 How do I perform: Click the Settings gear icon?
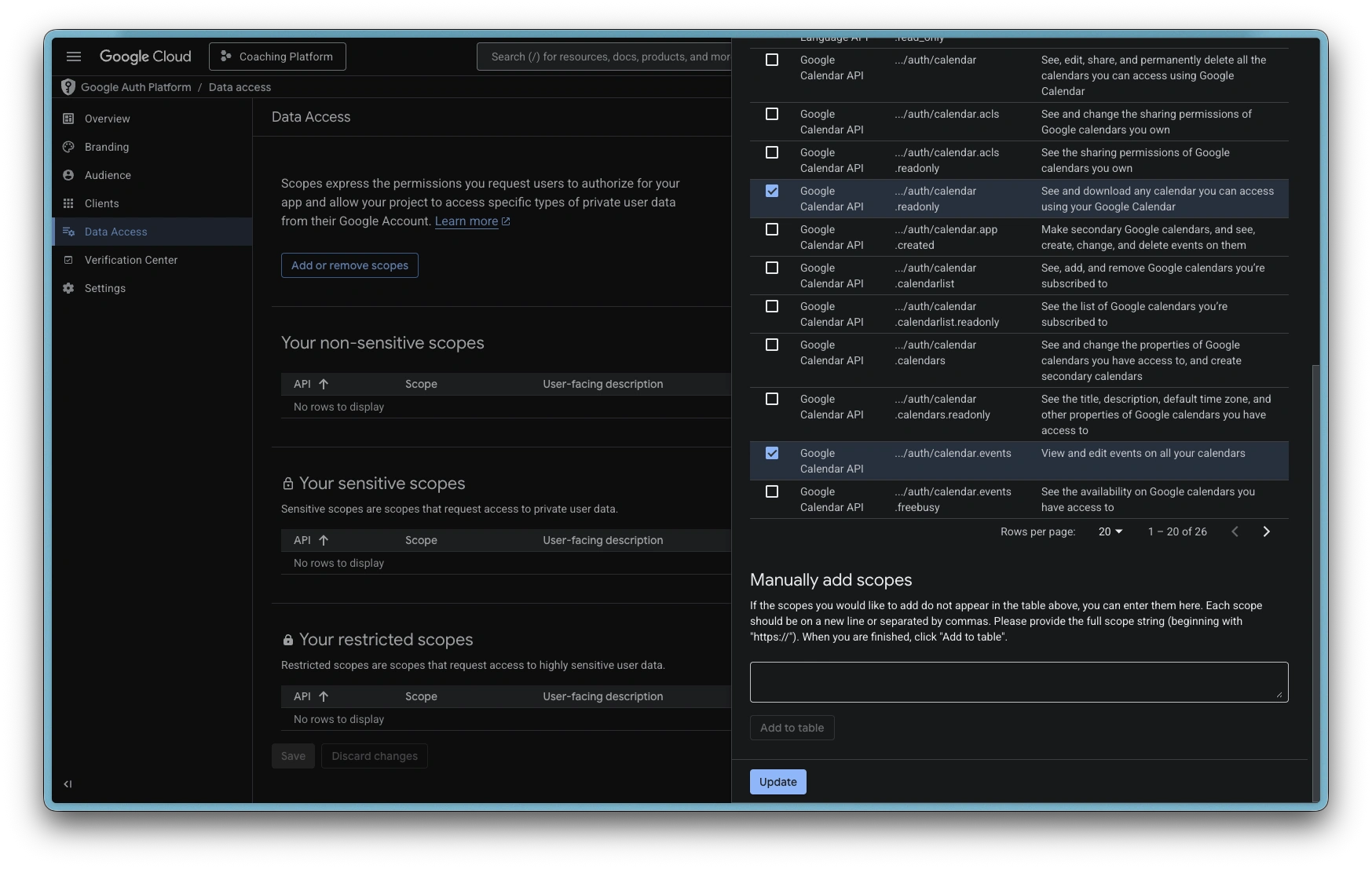(x=68, y=288)
